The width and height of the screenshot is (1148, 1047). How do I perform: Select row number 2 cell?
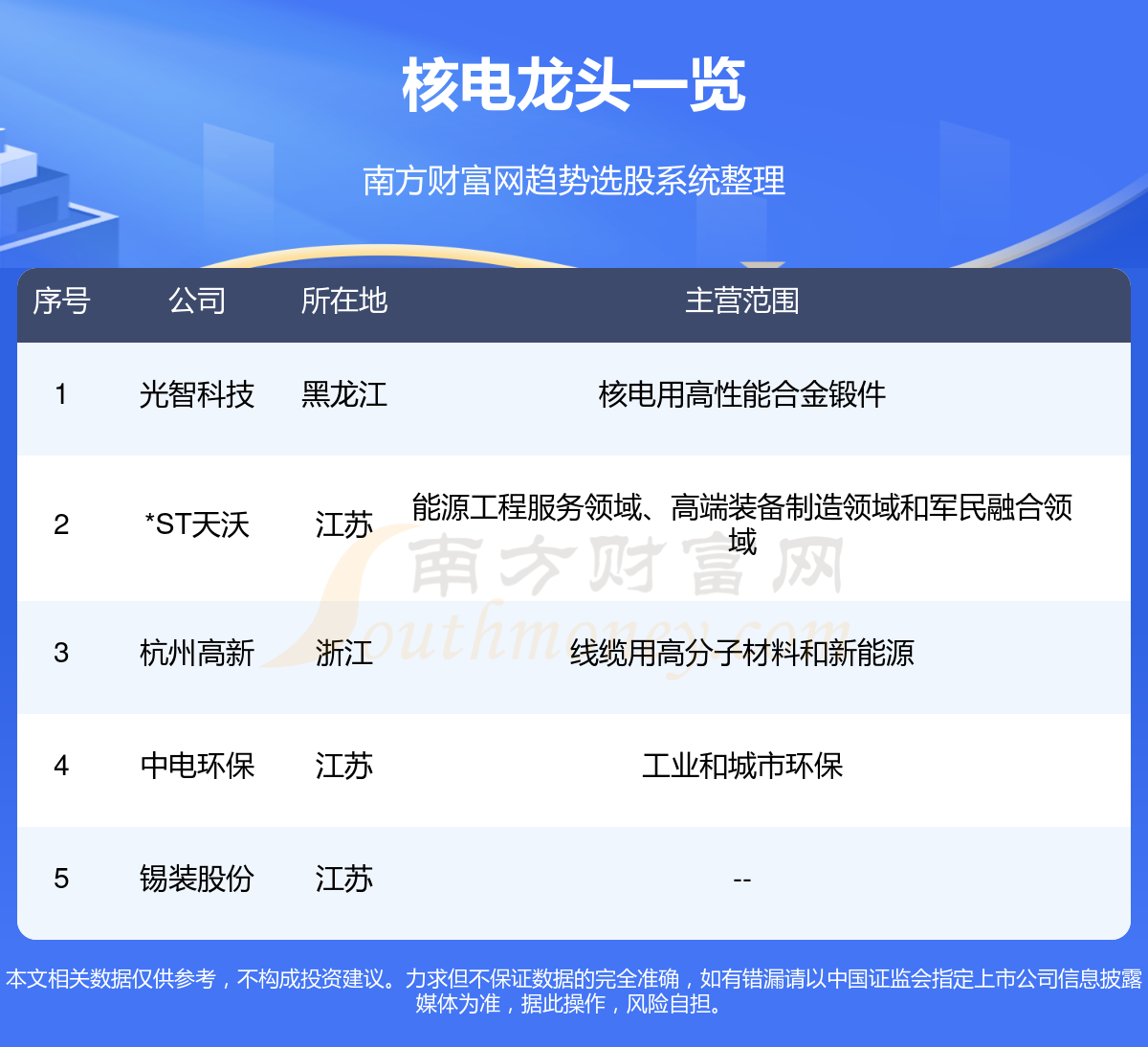61,524
